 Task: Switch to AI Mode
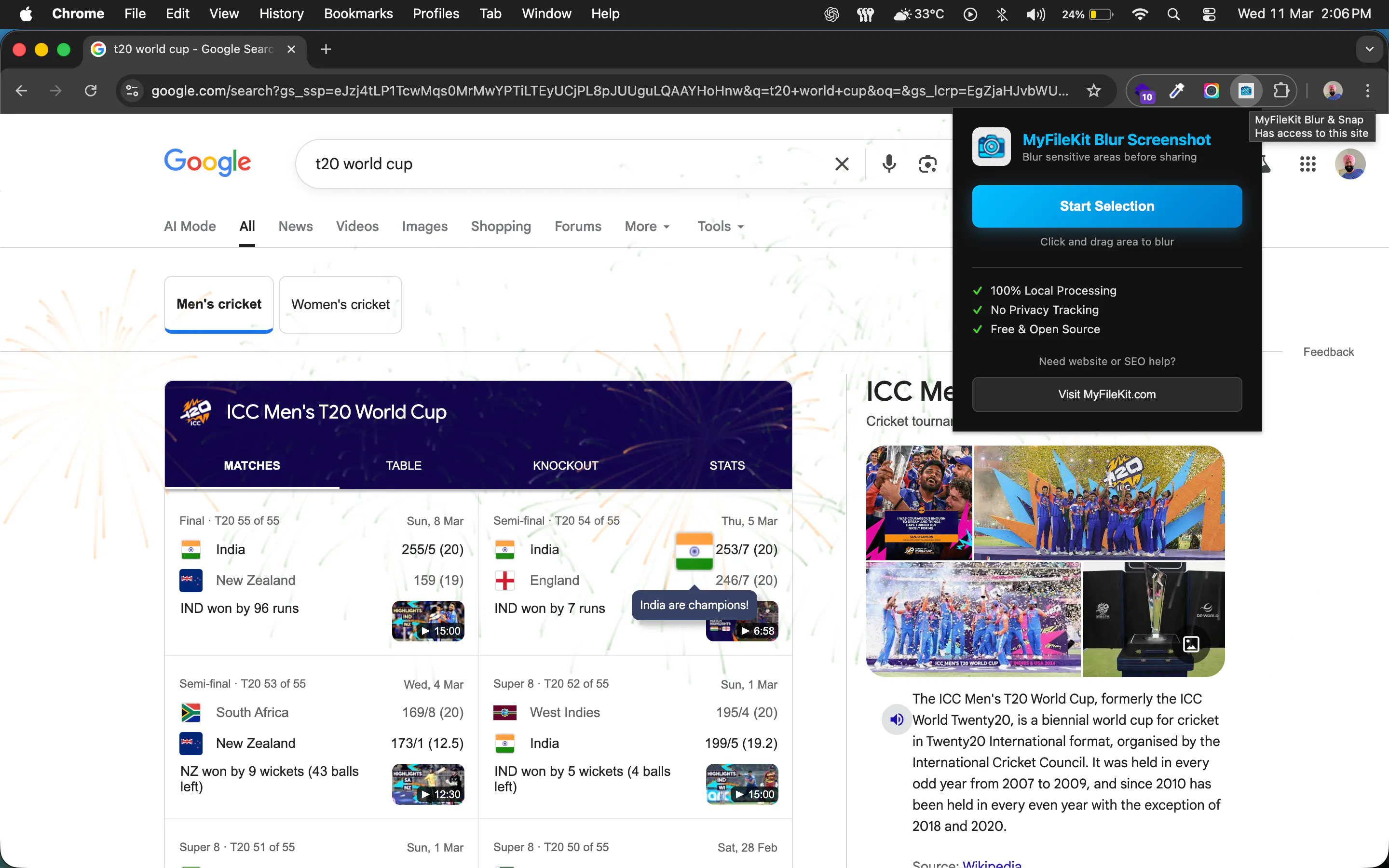tap(190, 226)
